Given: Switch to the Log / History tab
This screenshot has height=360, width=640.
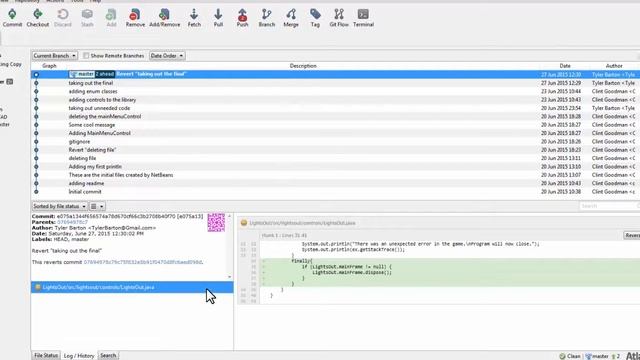Looking at the screenshot, I should click(79, 356).
